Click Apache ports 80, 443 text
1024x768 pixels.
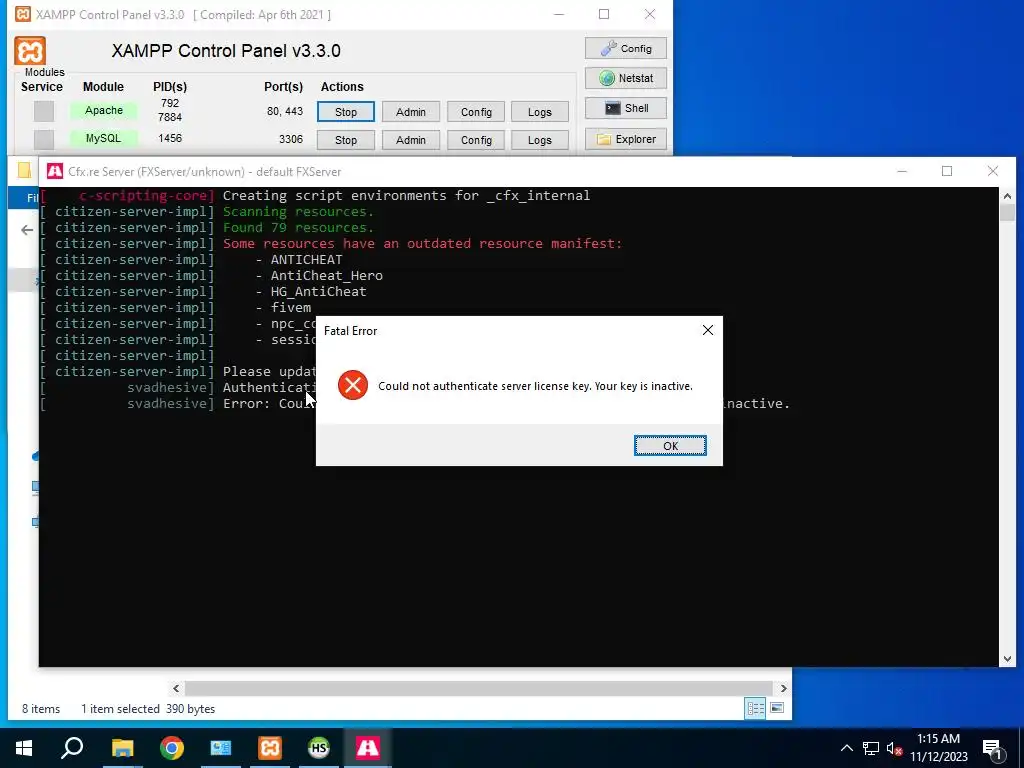pos(285,111)
